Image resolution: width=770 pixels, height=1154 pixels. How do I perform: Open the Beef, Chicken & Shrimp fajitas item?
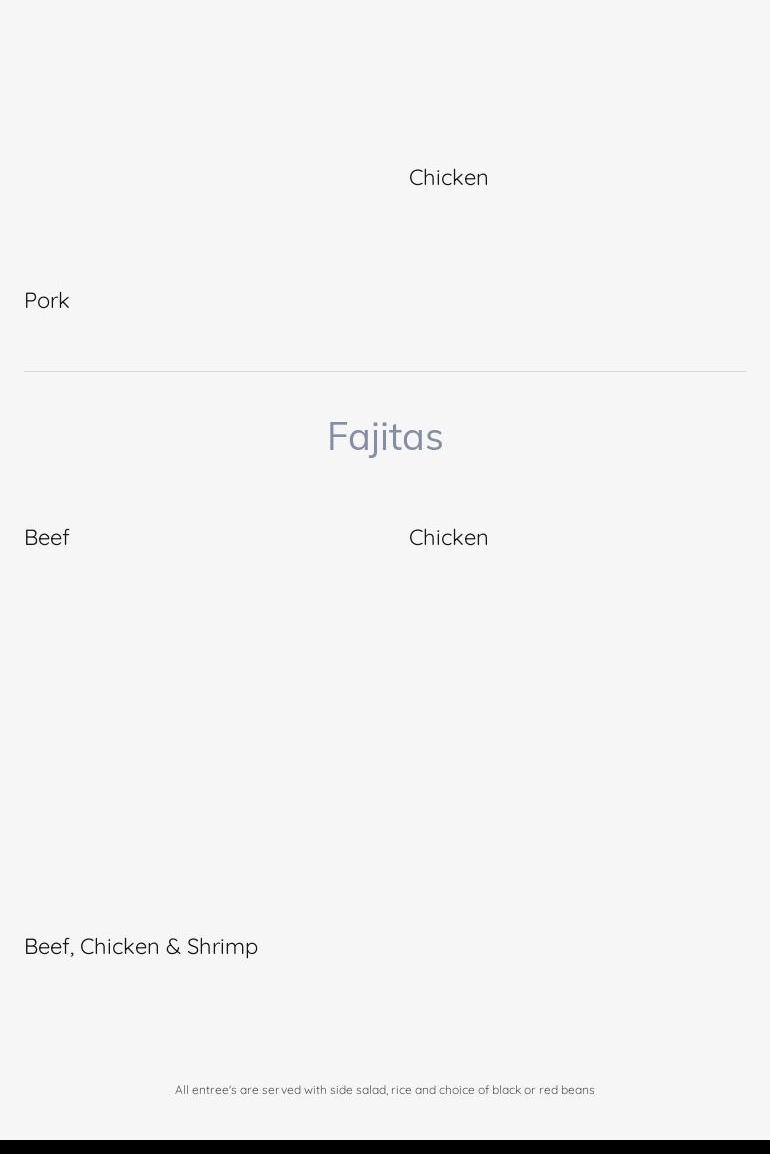click(x=141, y=946)
